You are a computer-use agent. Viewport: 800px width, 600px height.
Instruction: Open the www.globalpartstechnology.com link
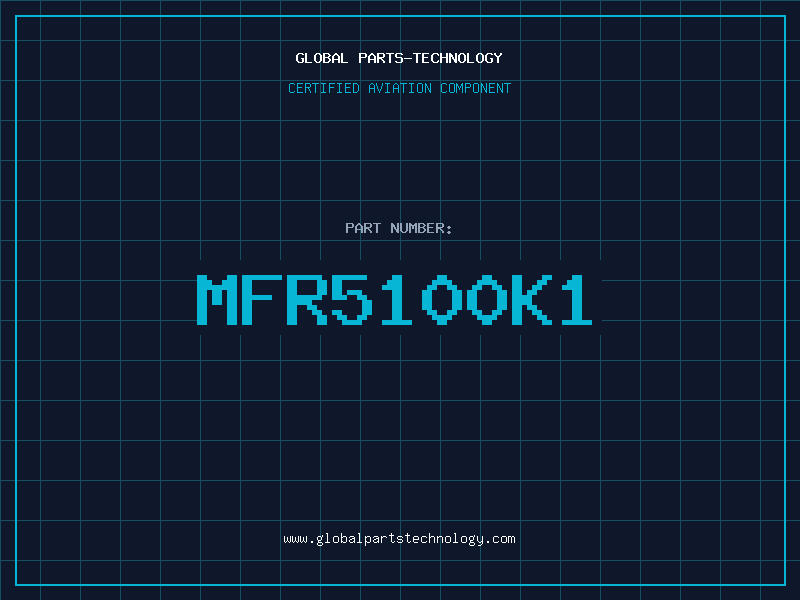point(399,538)
